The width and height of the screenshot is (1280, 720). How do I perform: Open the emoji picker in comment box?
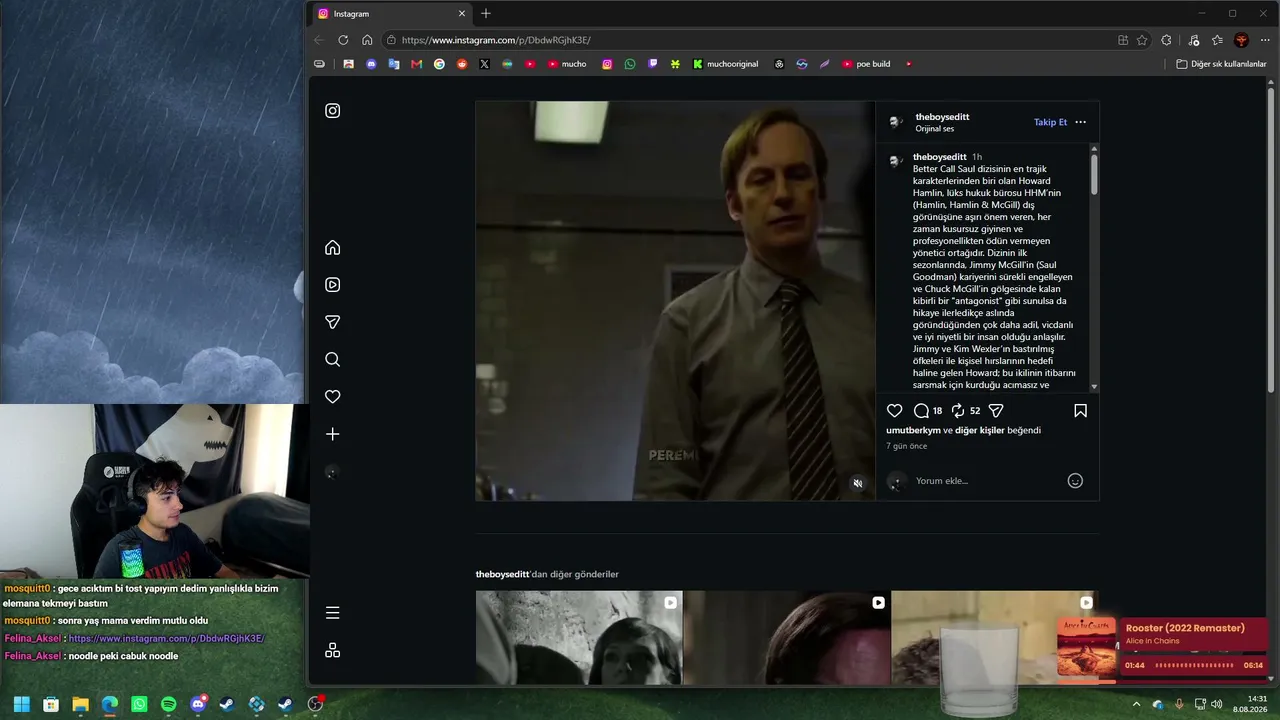click(1075, 481)
